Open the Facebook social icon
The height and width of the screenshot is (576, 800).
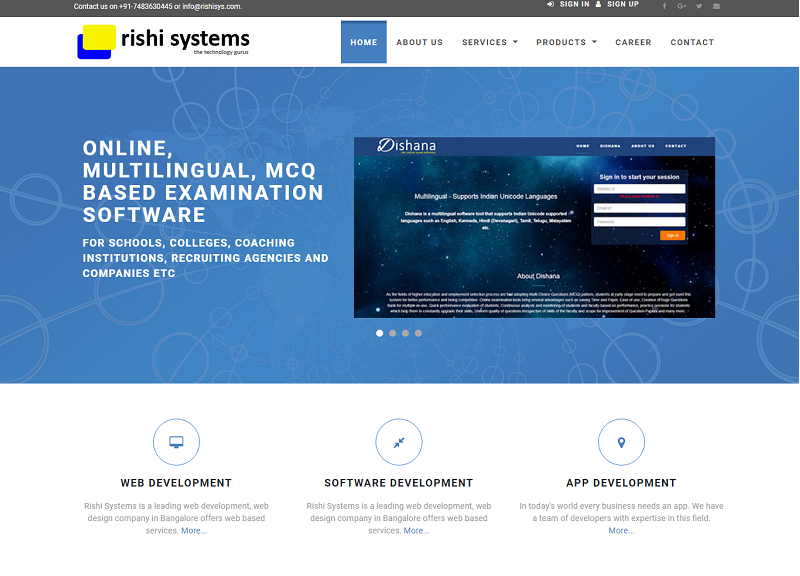pyautogui.click(x=664, y=6)
